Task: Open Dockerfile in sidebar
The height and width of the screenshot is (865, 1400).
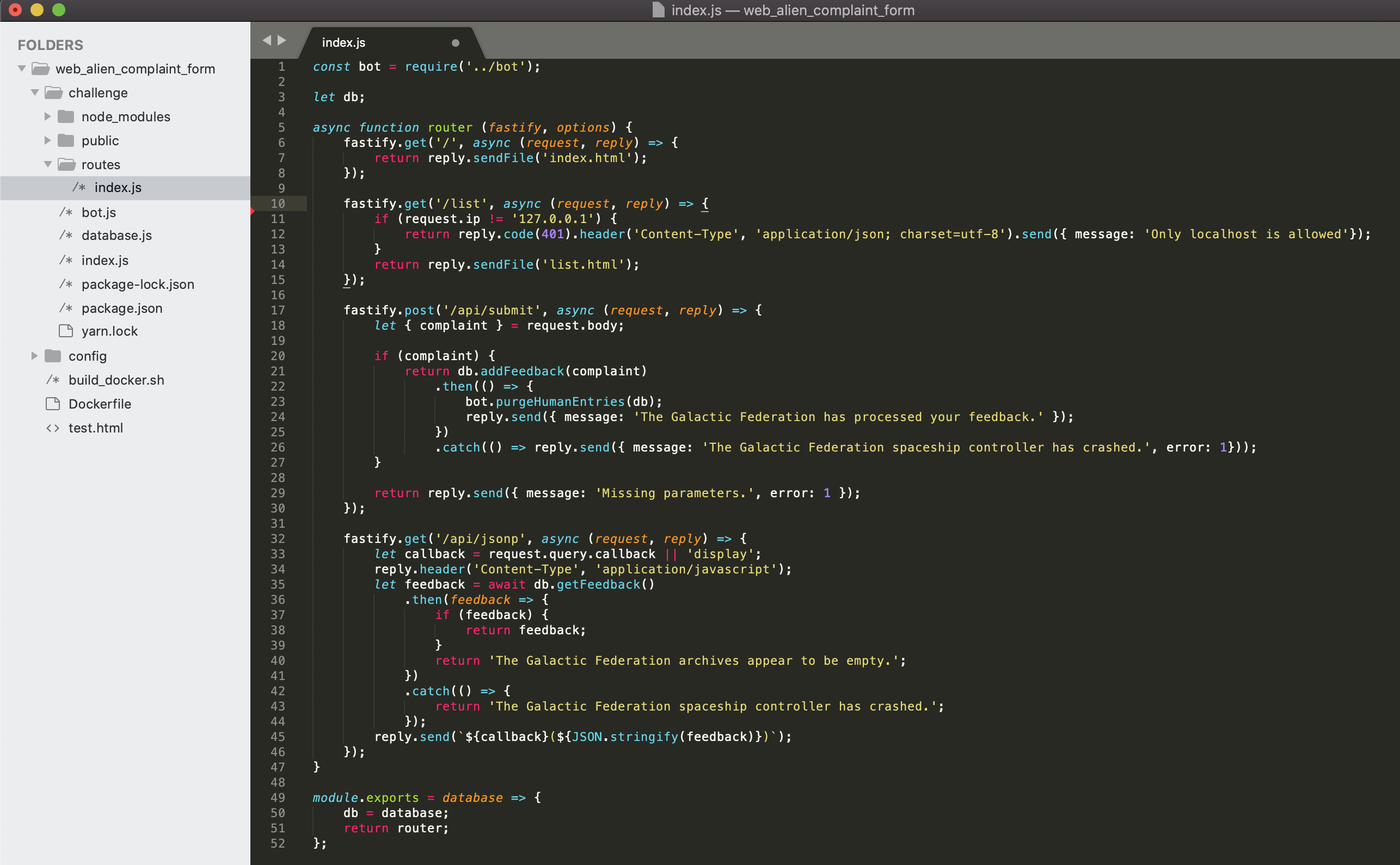Action: [x=100, y=404]
